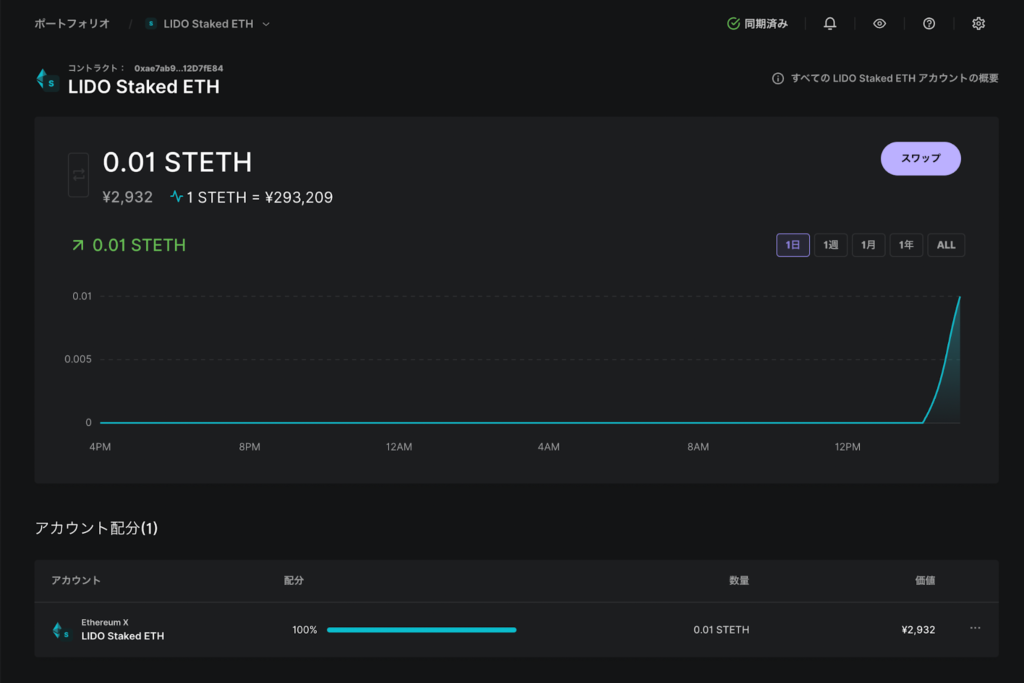The image size is (1024, 683).
Task: Click the ¥2,932 value cell in table
Action: point(918,629)
